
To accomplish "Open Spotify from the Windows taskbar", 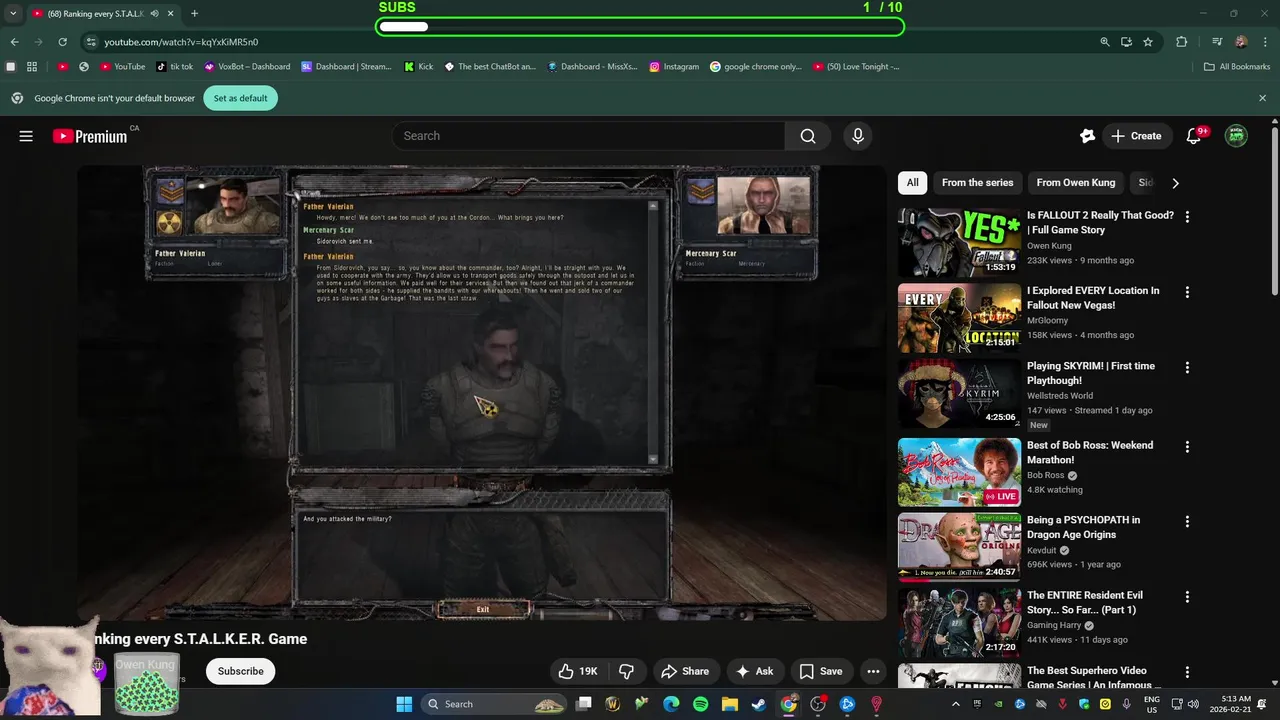I will (701, 704).
